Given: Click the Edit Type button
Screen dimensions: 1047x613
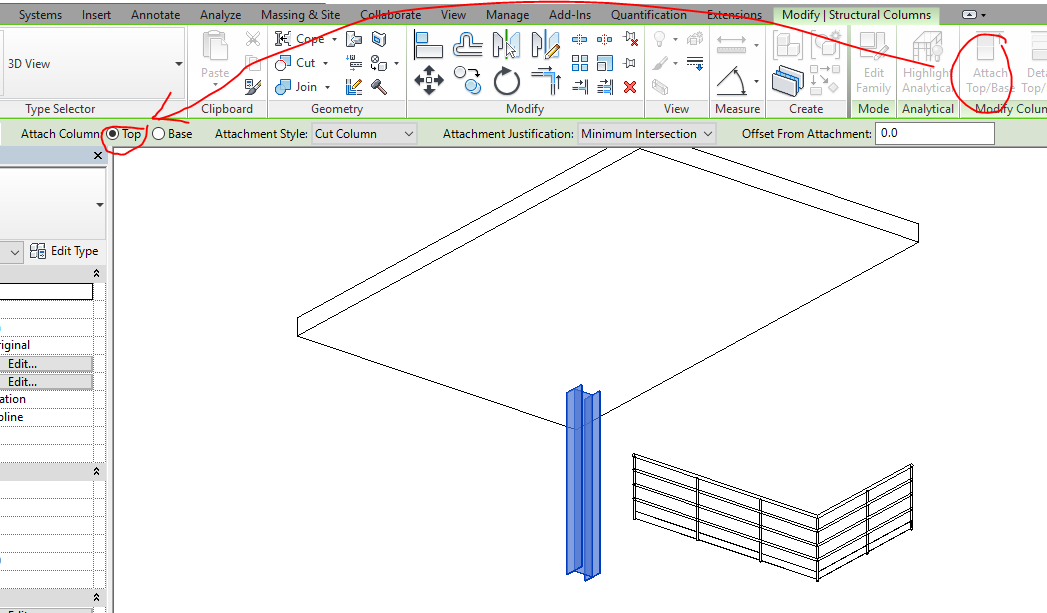Looking at the screenshot, I should (x=66, y=251).
